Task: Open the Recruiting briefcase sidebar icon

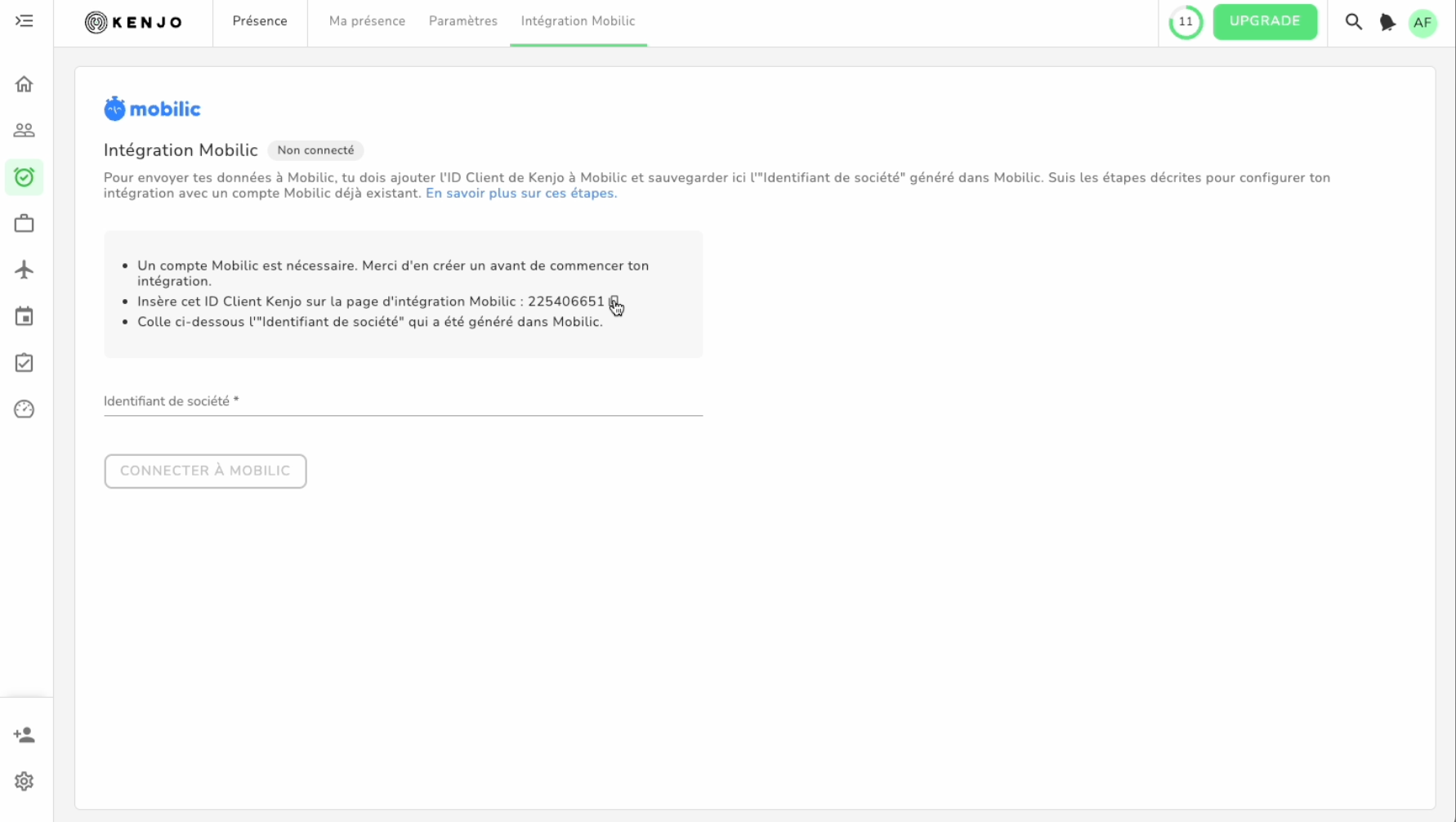Action: (x=25, y=223)
